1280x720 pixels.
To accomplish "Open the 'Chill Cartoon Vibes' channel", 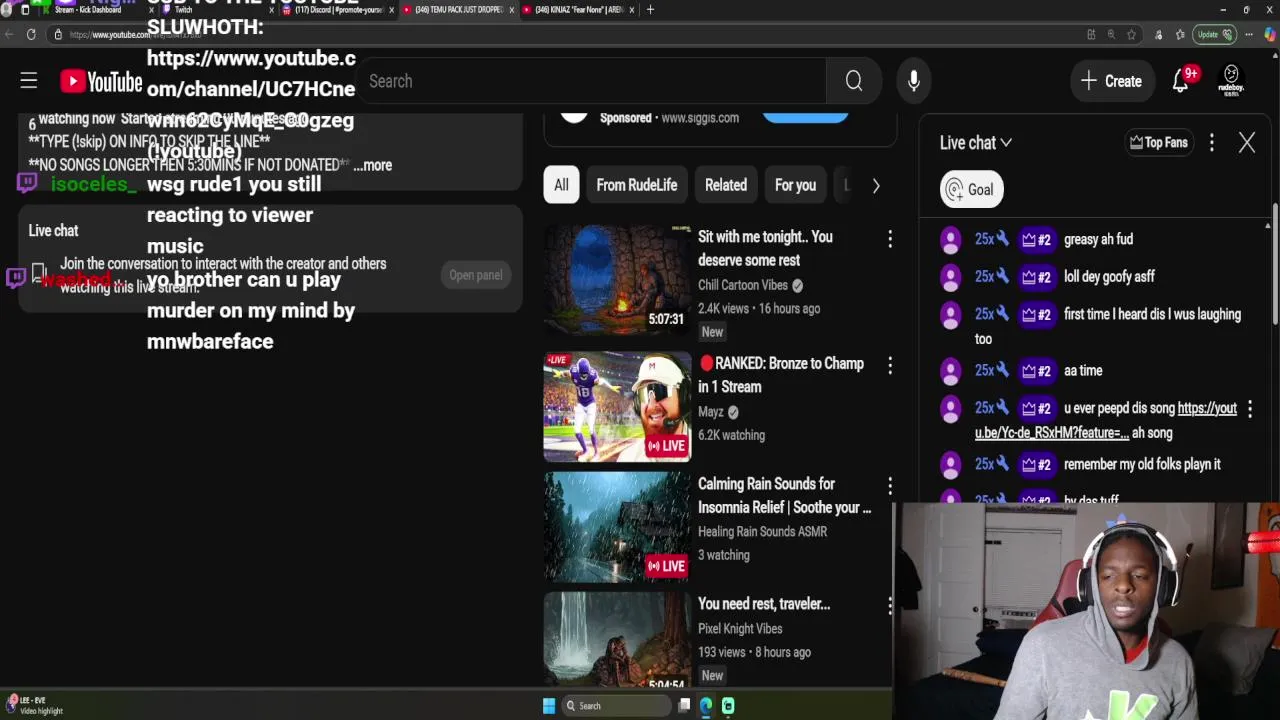I will (x=743, y=285).
